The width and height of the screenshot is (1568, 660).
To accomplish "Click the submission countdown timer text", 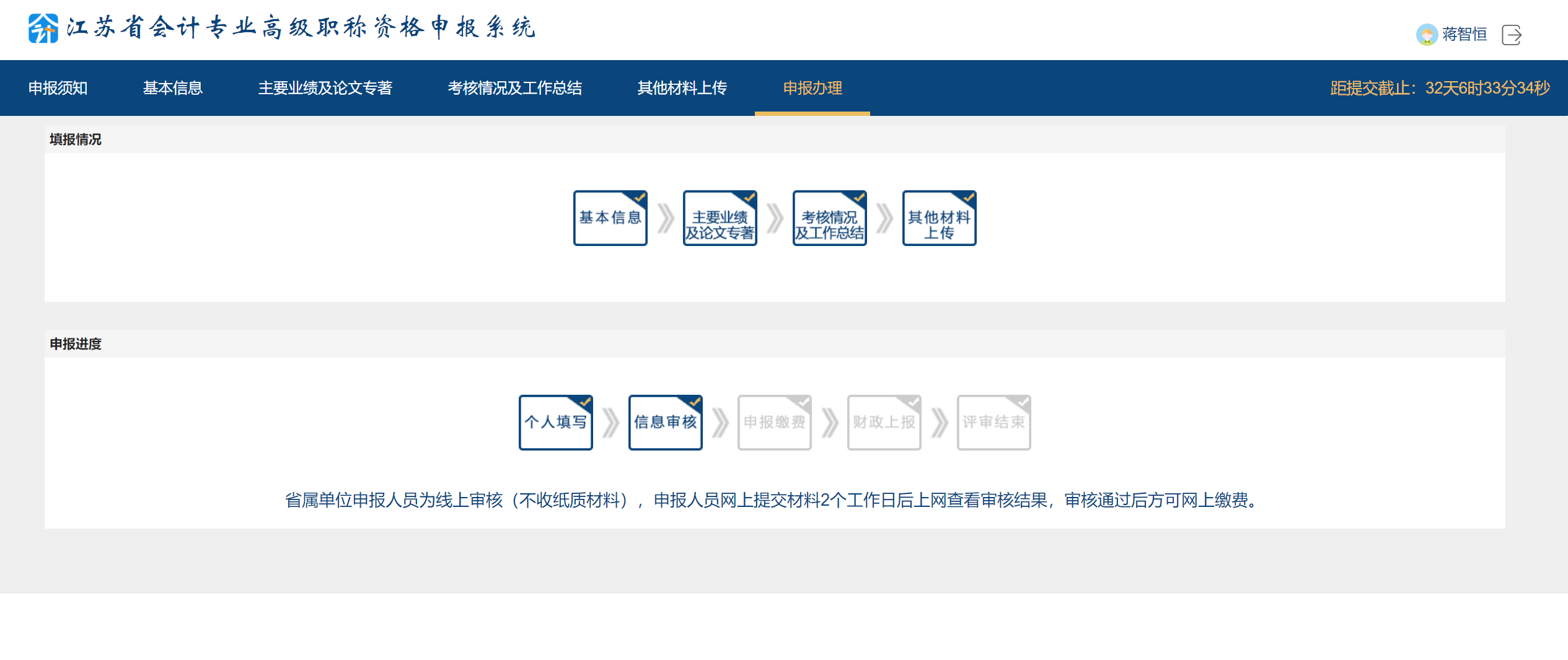I will 1438,88.
